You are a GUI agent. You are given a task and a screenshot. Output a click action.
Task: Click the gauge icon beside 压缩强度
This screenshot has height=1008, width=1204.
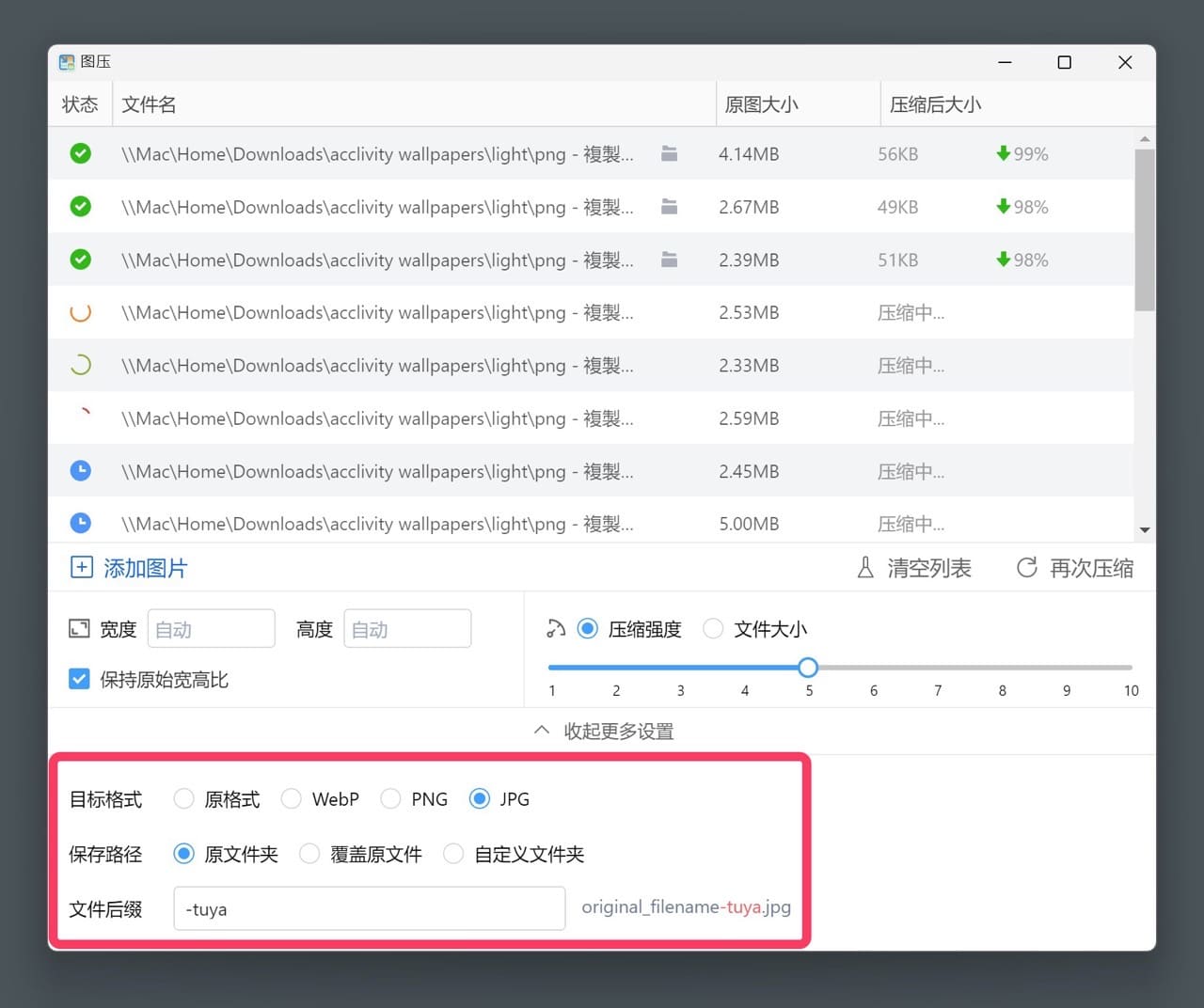point(556,628)
